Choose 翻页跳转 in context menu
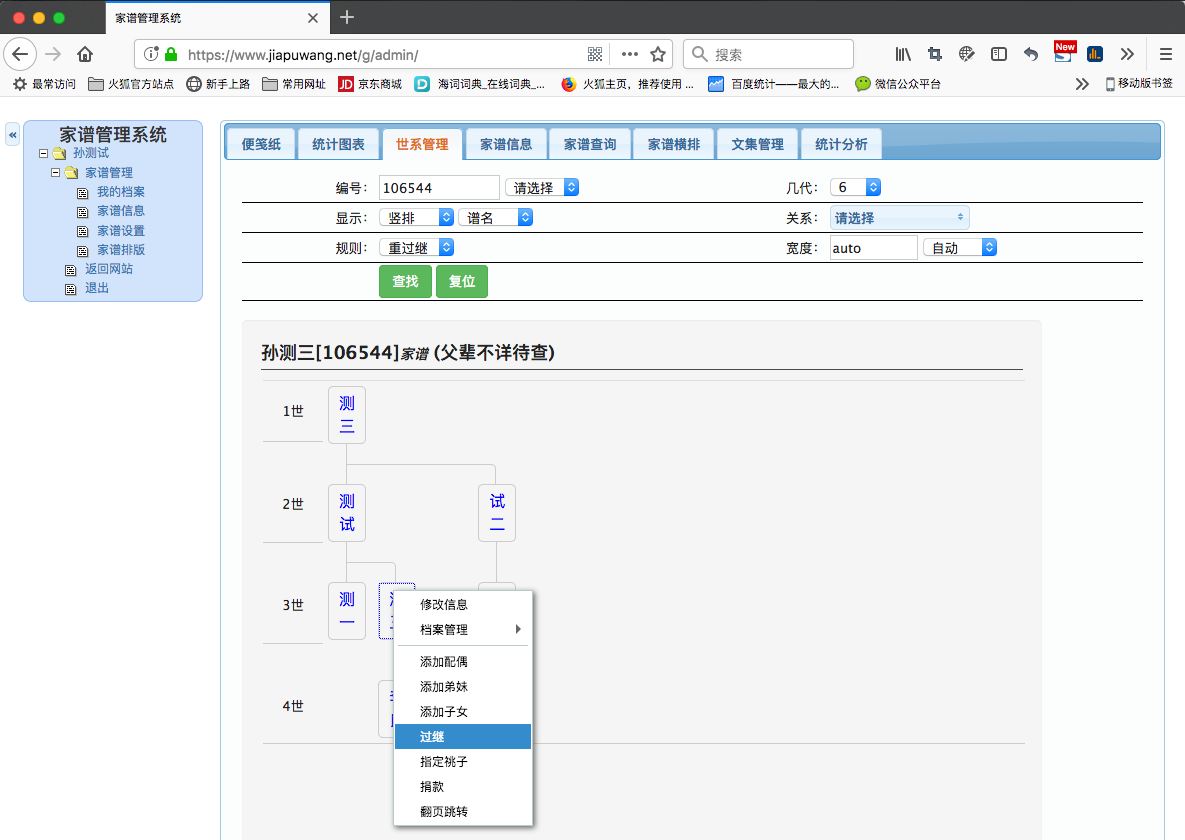This screenshot has height=840, width=1185. click(463, 811)
